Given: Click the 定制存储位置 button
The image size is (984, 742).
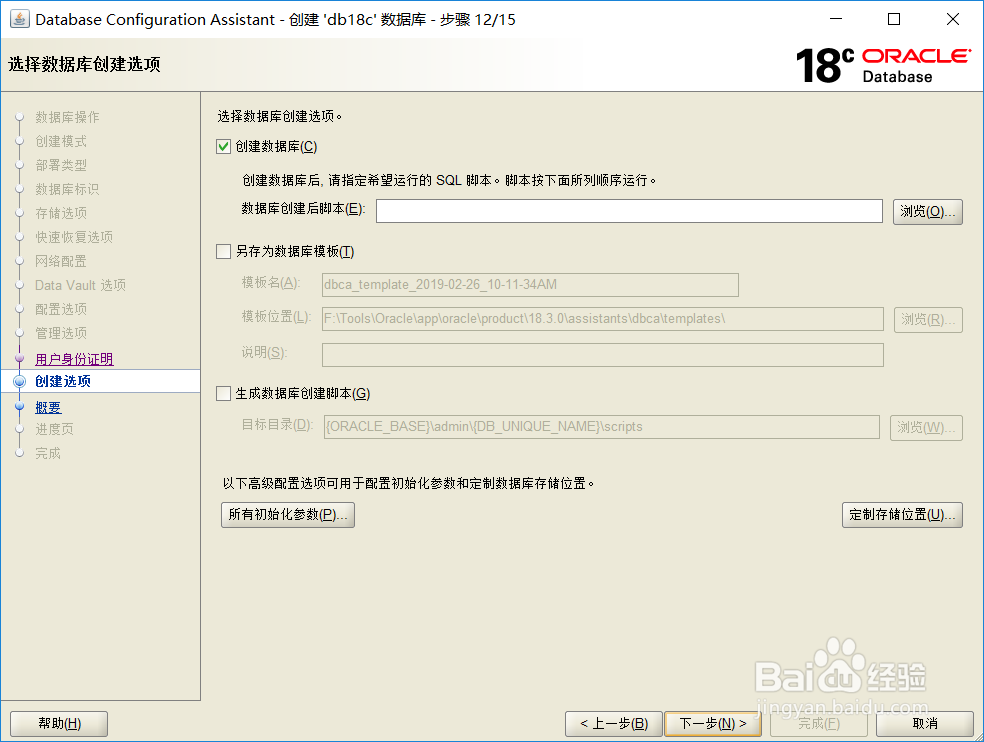Looking at the screenshot, I should point(902,515).
